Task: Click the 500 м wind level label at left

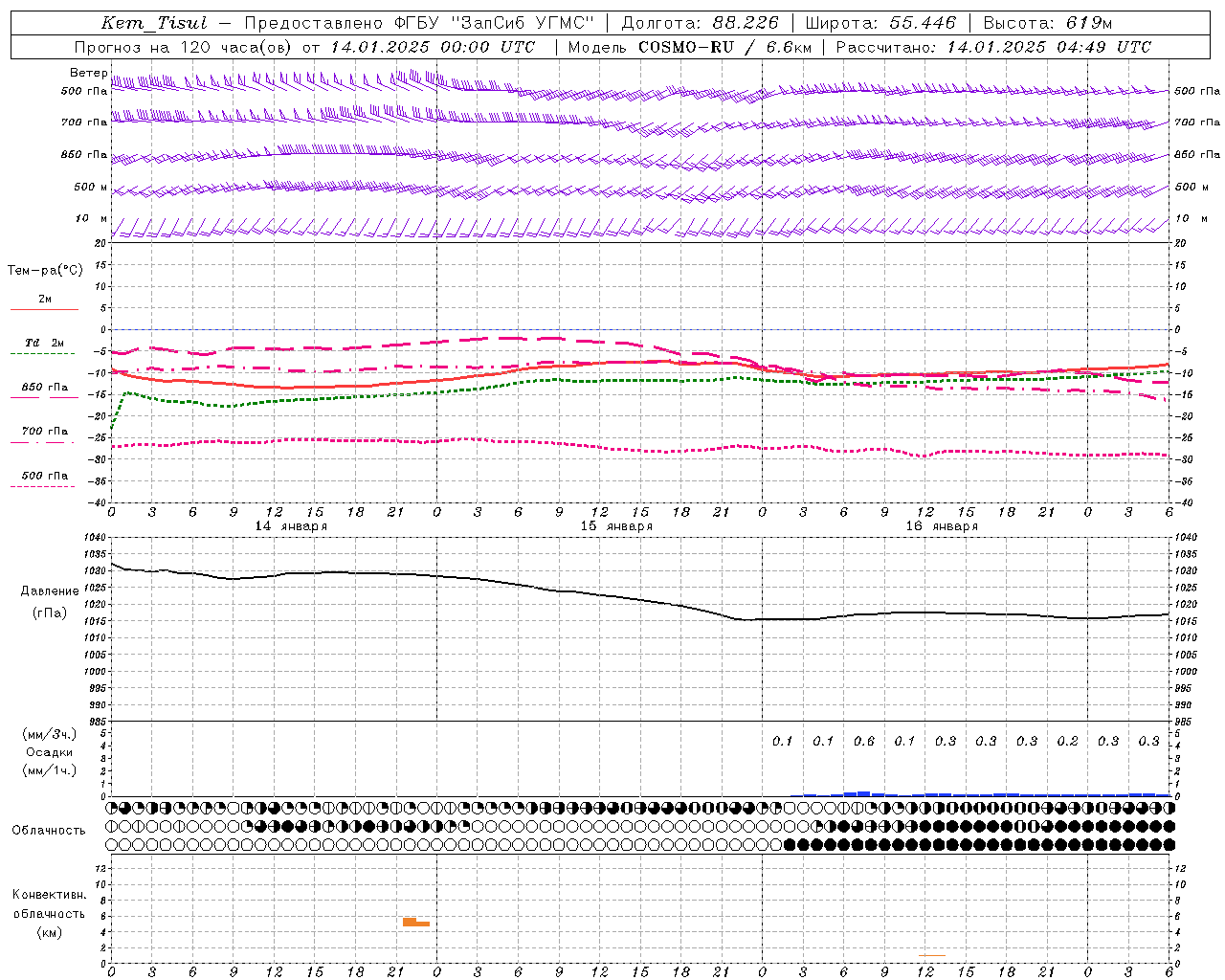Action: tap(91, 187)
